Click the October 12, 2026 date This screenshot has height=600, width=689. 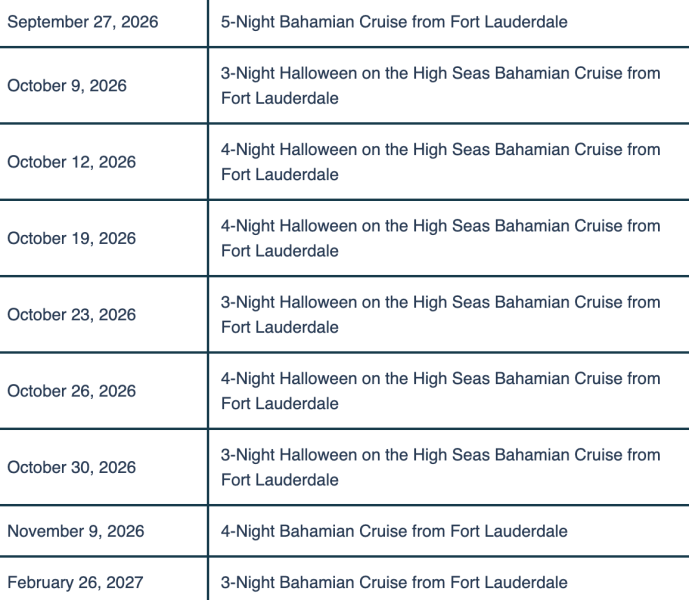pyautogui.click(x=71, y=162)
